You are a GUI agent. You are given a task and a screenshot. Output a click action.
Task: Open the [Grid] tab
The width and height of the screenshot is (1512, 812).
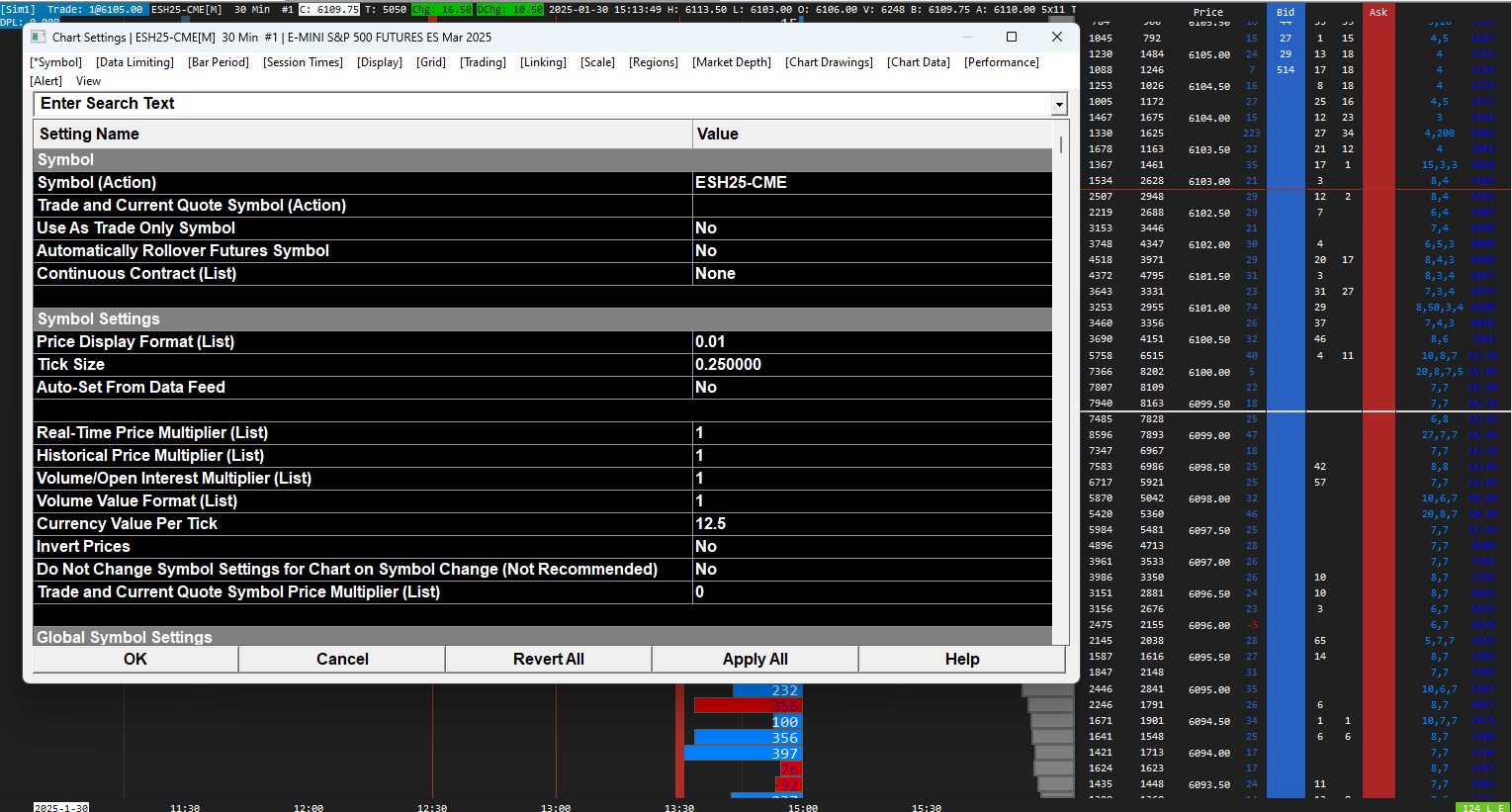(431, 62)
